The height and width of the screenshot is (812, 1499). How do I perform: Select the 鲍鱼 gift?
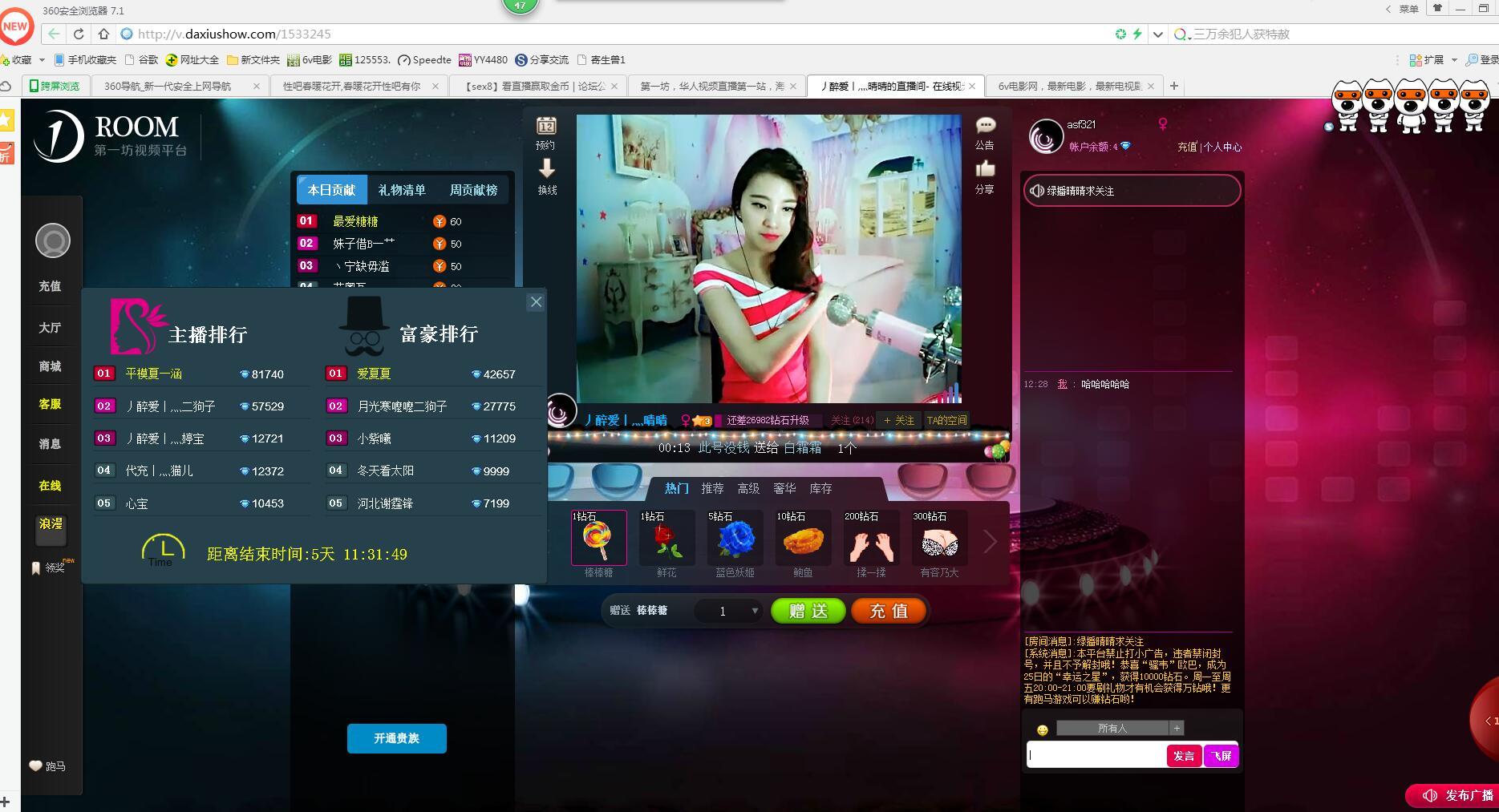click(x=803, y=537)
